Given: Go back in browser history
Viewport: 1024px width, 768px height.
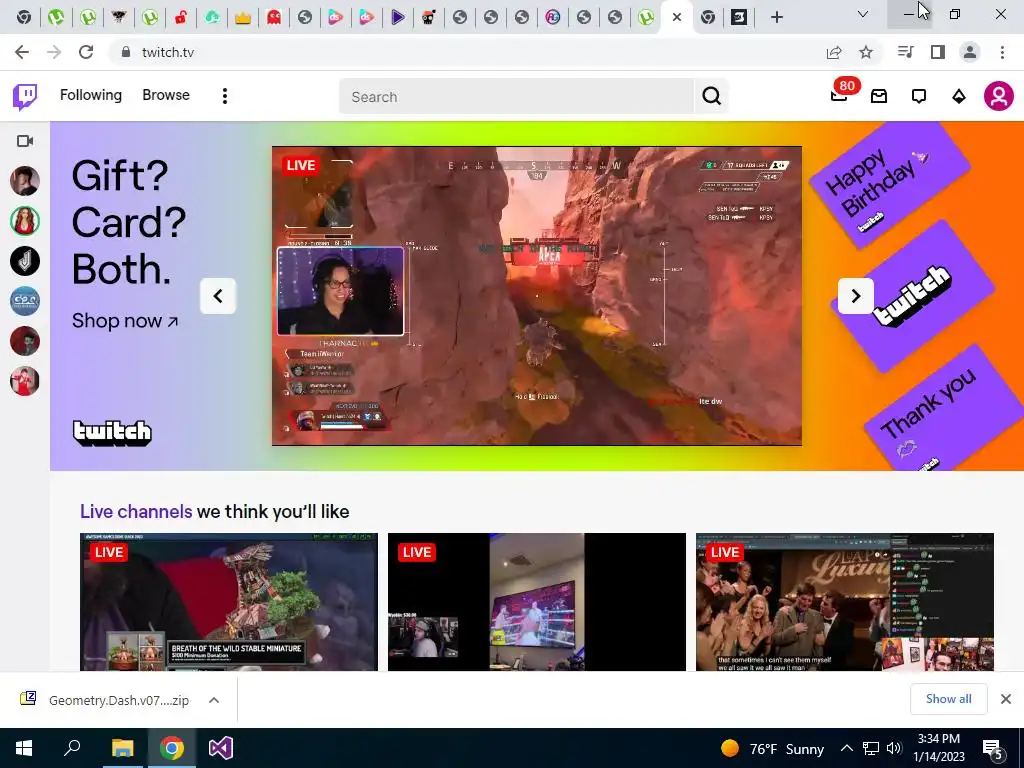Looking at the screenshot, I should click(22, 52).
